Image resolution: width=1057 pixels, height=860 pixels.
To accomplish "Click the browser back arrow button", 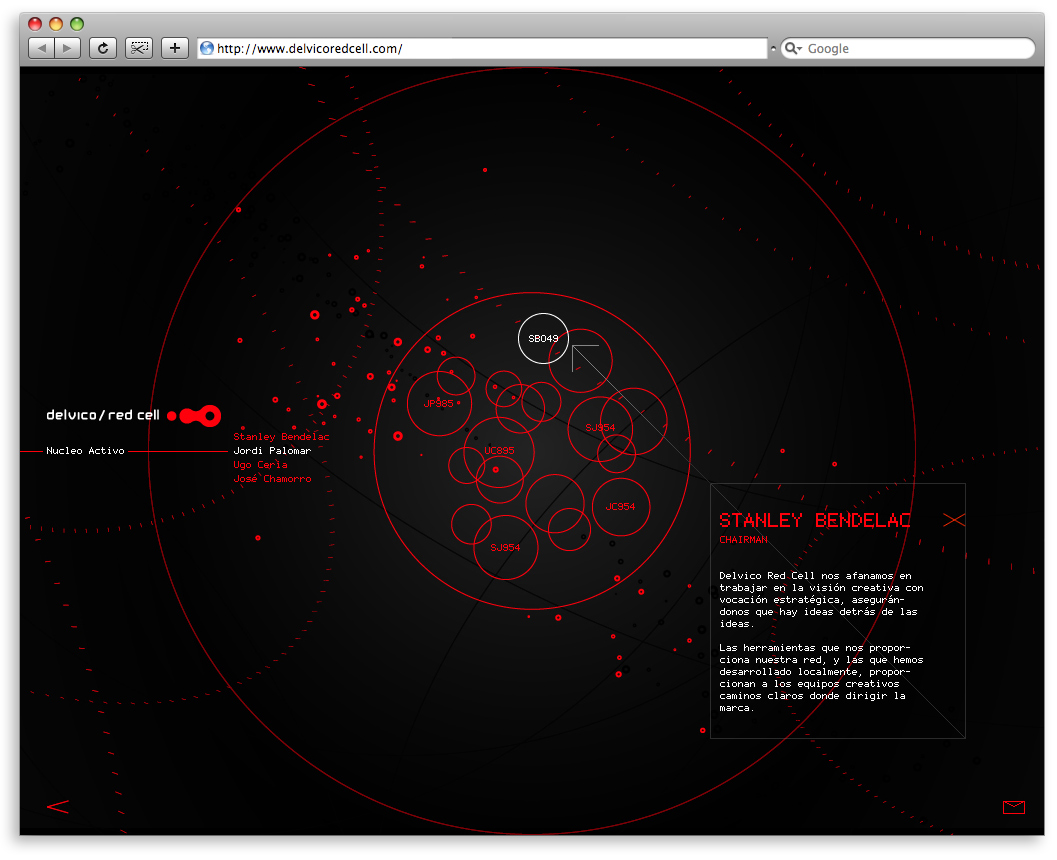I will click(x=41, y=48).
